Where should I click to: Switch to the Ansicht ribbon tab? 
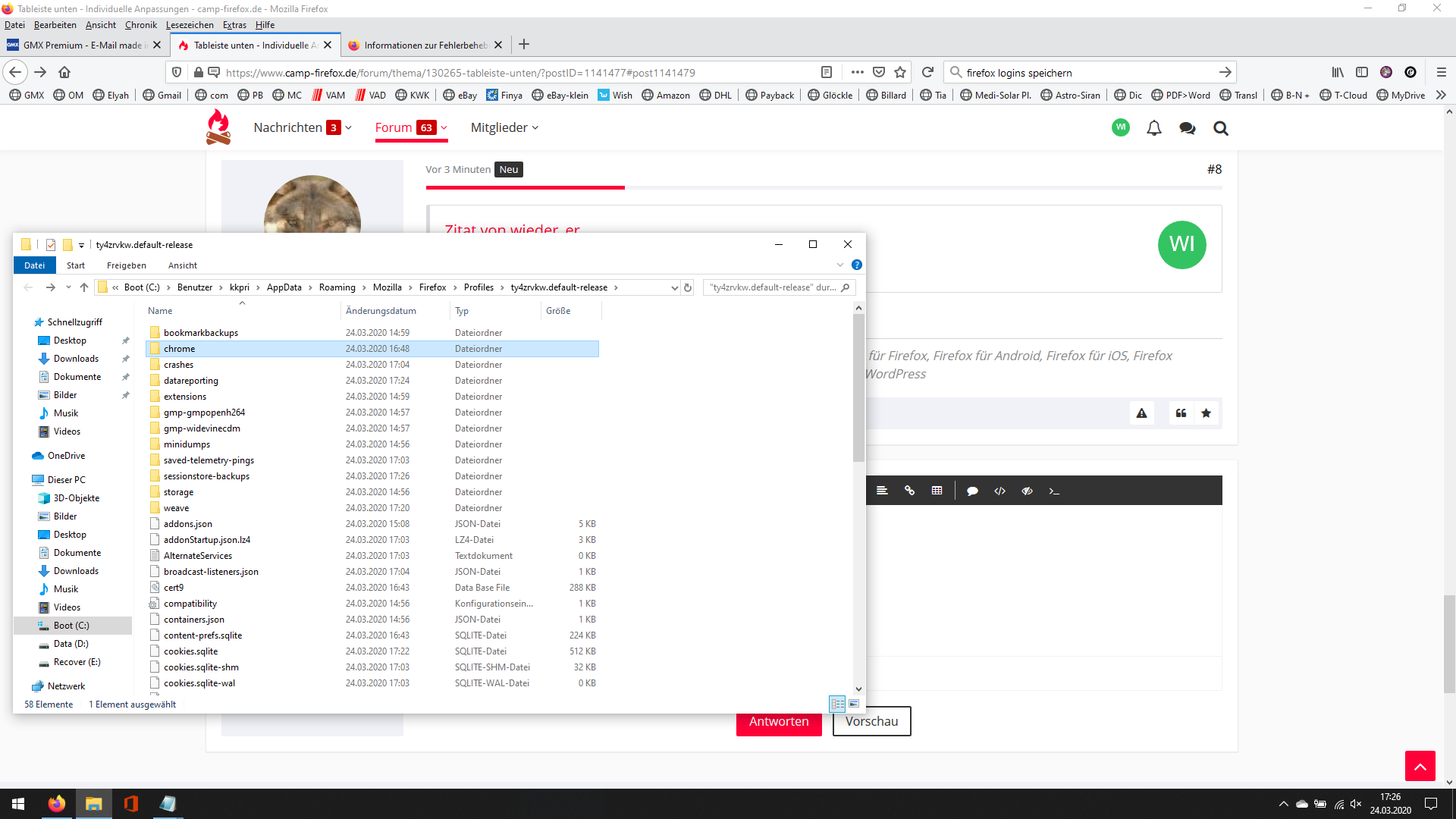click(182, 265)
